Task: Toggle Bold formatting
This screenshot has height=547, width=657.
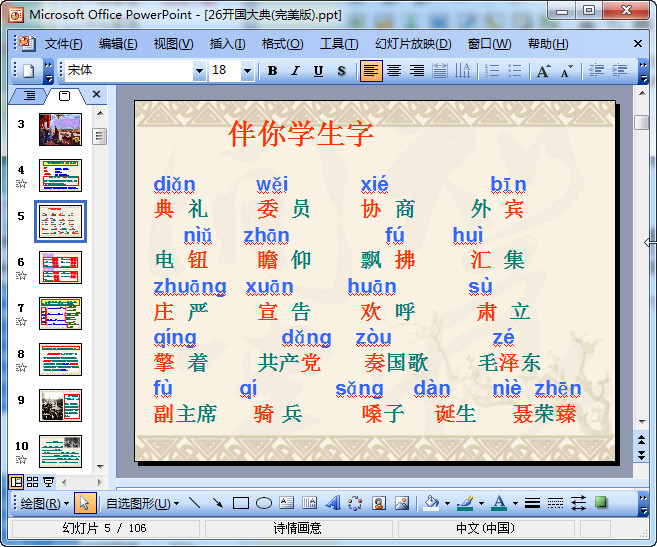Action: point(272,70)
